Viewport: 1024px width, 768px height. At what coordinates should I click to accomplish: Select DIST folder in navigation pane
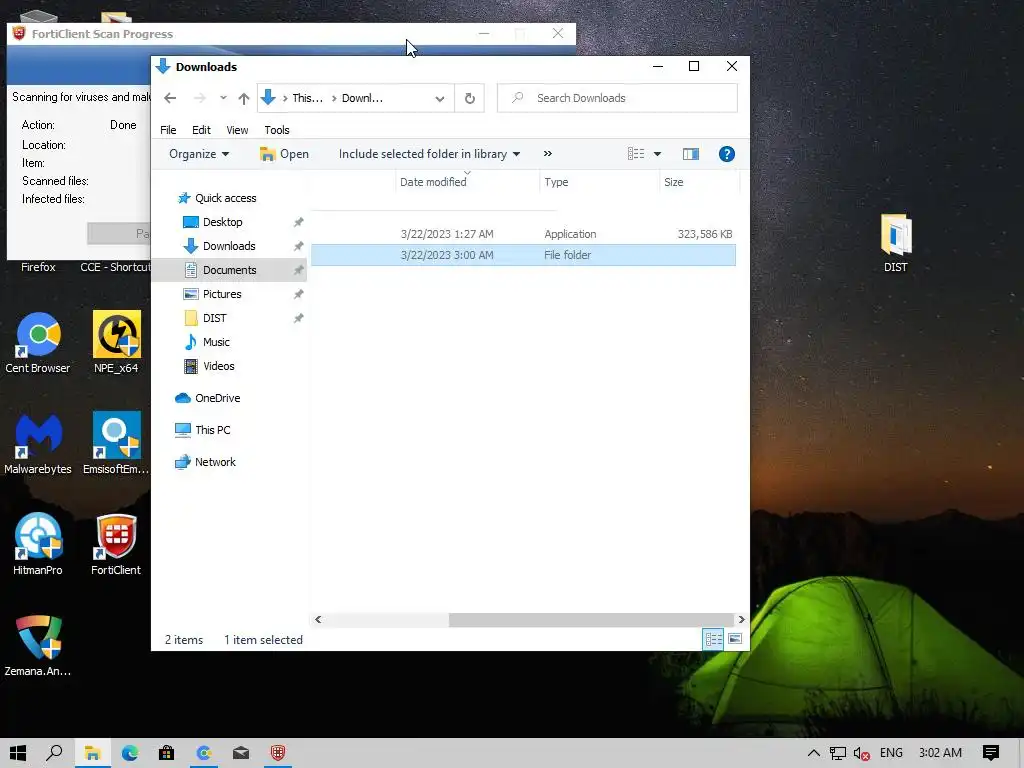point(214,318)
